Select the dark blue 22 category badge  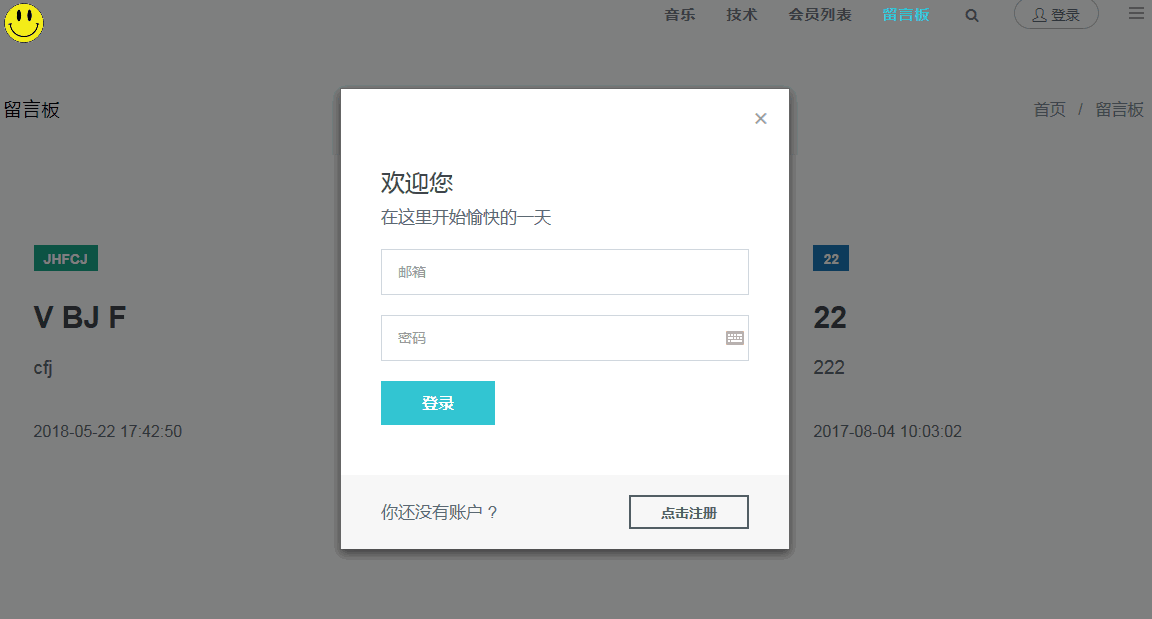[830, 257]
